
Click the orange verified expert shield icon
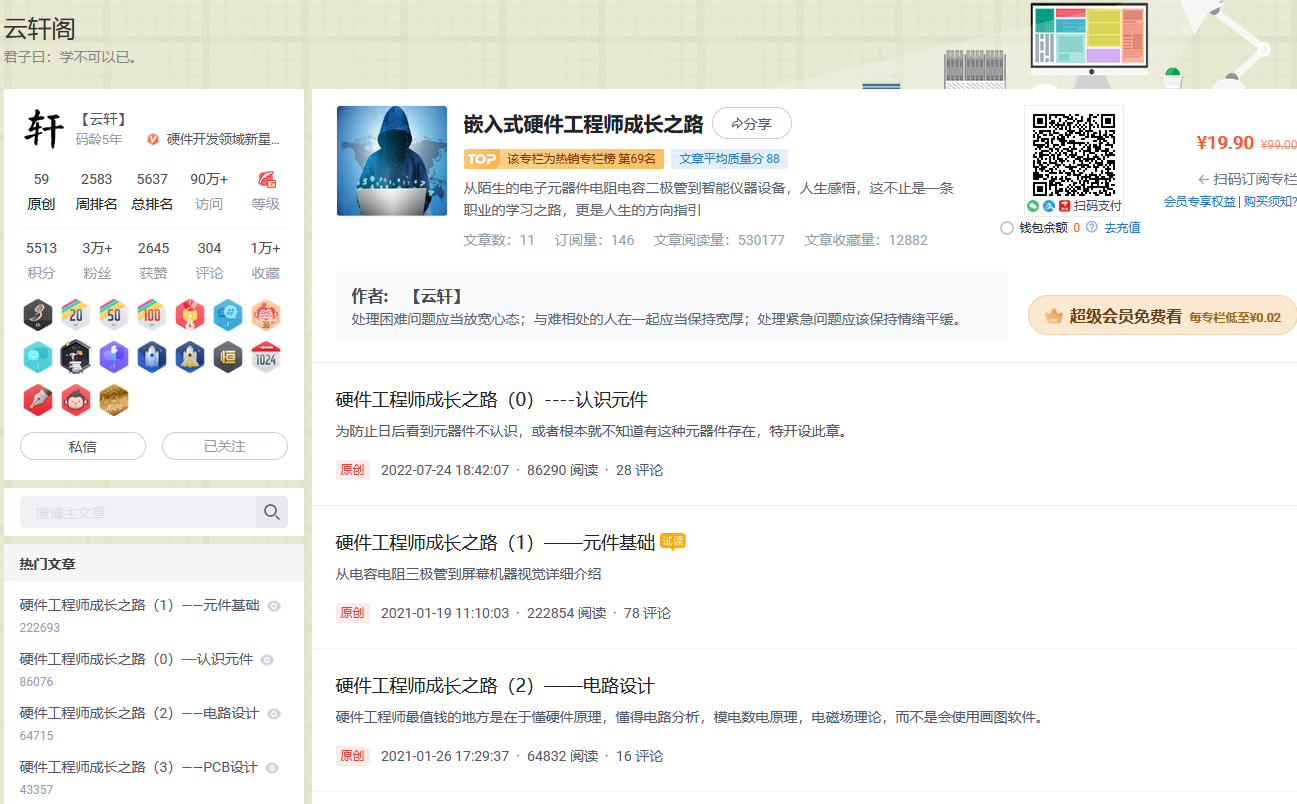153,140
